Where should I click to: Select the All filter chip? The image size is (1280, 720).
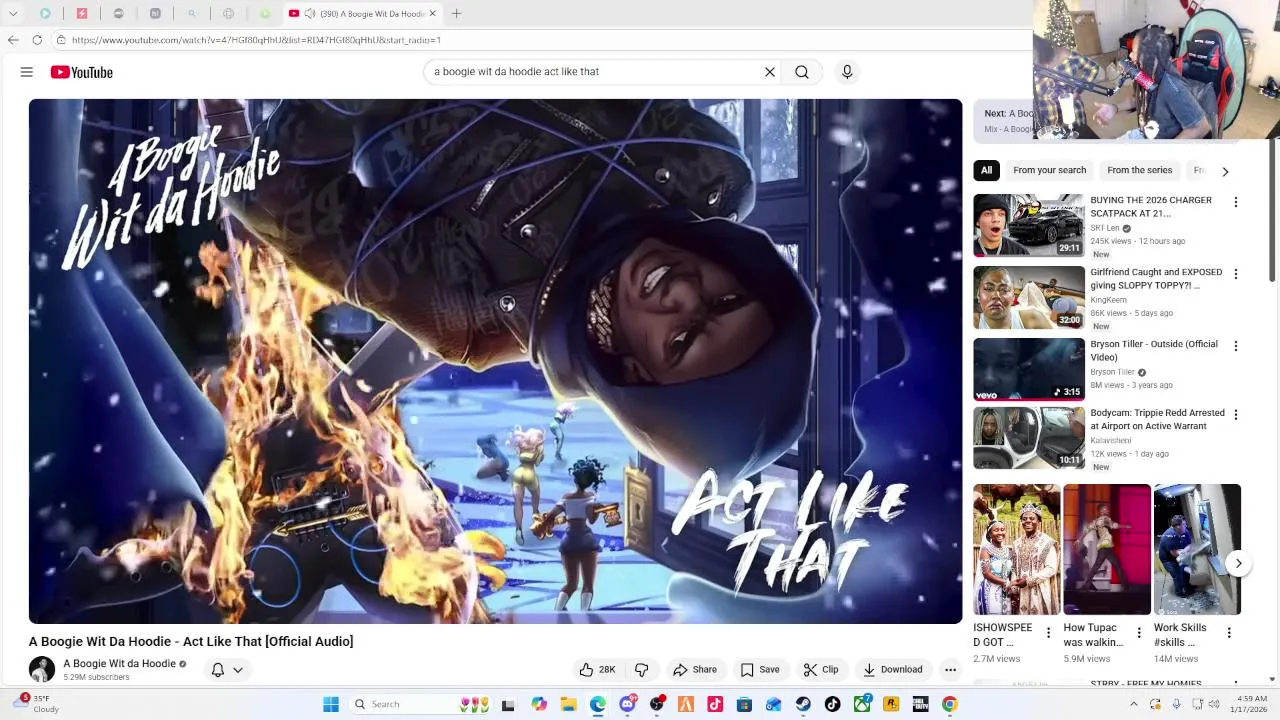tap(986, 170)
